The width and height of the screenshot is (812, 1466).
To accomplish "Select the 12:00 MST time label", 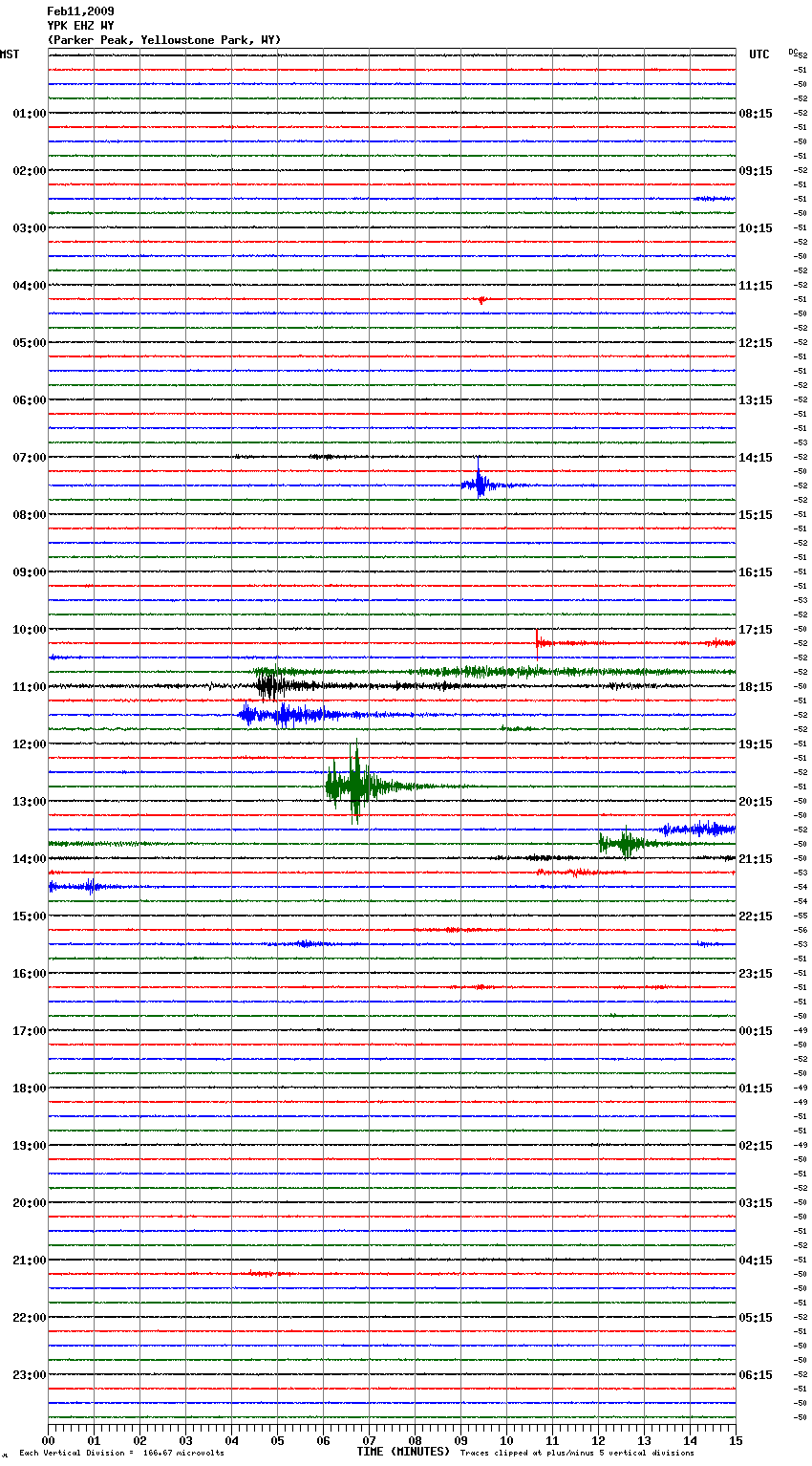I will [29, 744].
